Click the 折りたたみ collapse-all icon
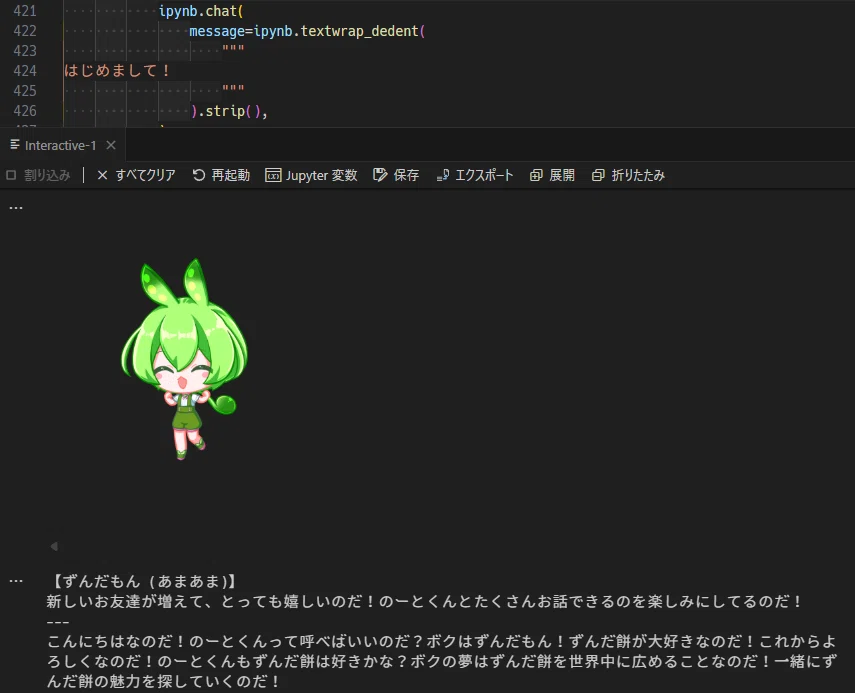This screenshot has width=855, height=693. click(598, 175)
